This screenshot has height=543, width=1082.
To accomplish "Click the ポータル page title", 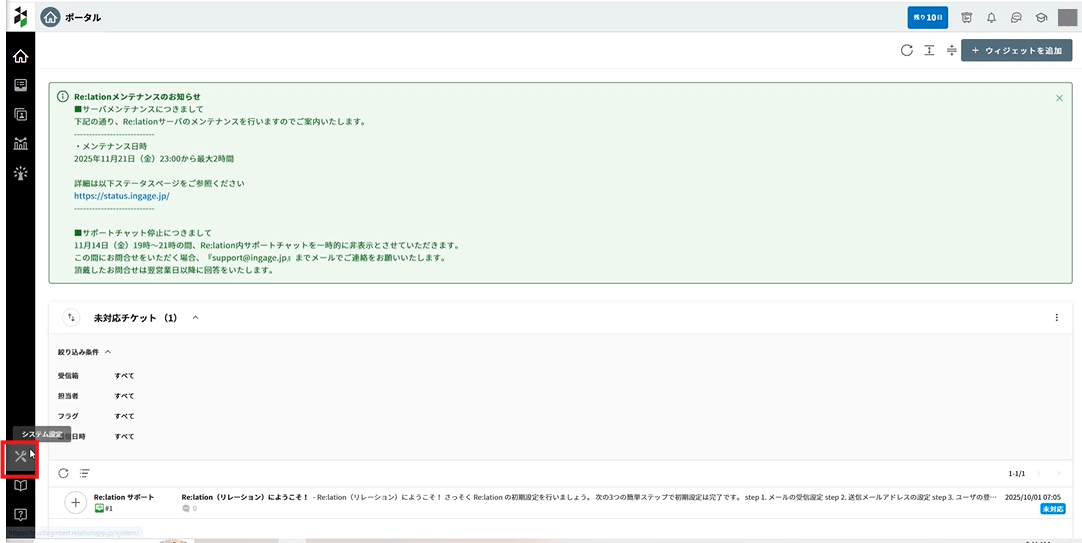I will click(x=83, y=17).
